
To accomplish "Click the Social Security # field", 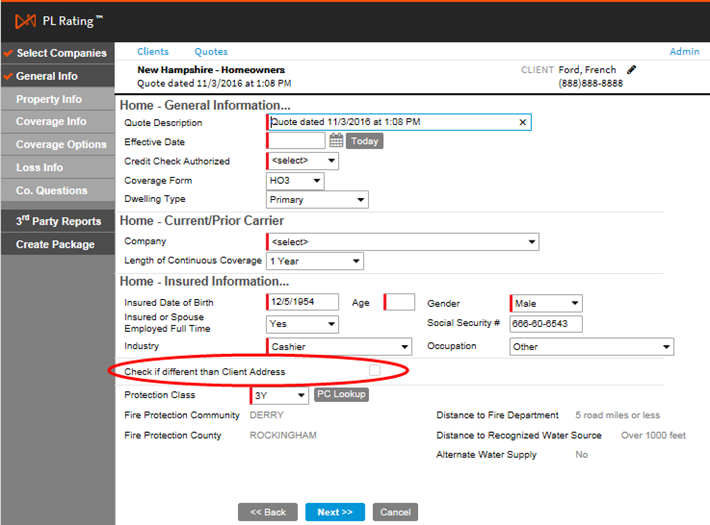I will (545, 324).
